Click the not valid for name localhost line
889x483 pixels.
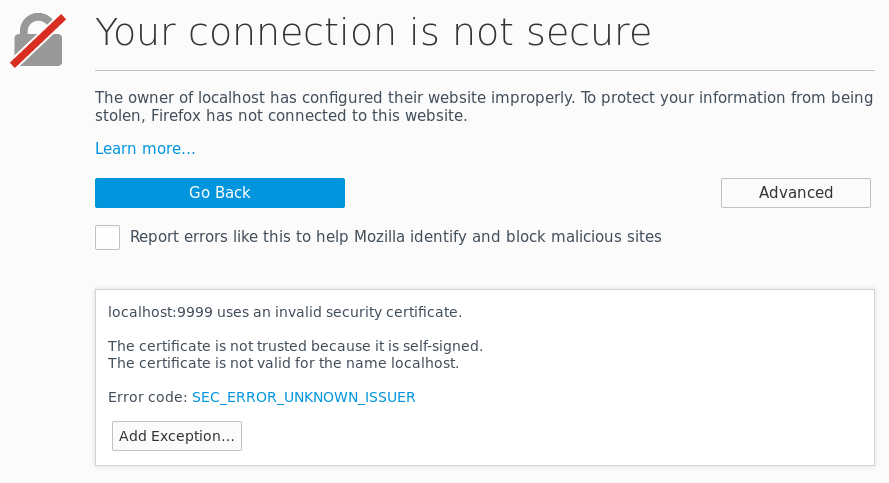(x=283, y=363)
